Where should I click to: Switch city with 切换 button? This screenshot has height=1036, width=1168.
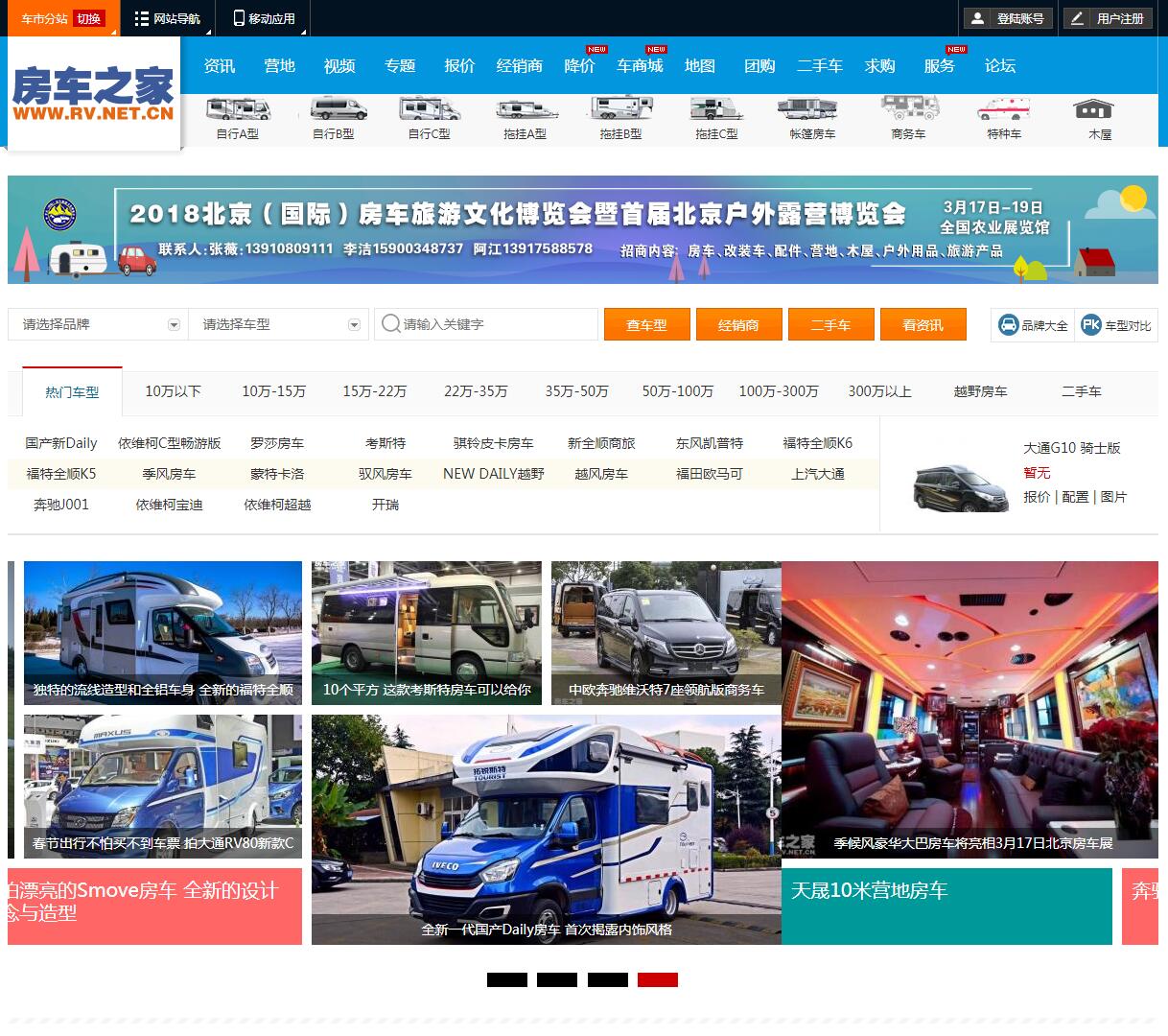pyautogui.click(x=89, y=18)
